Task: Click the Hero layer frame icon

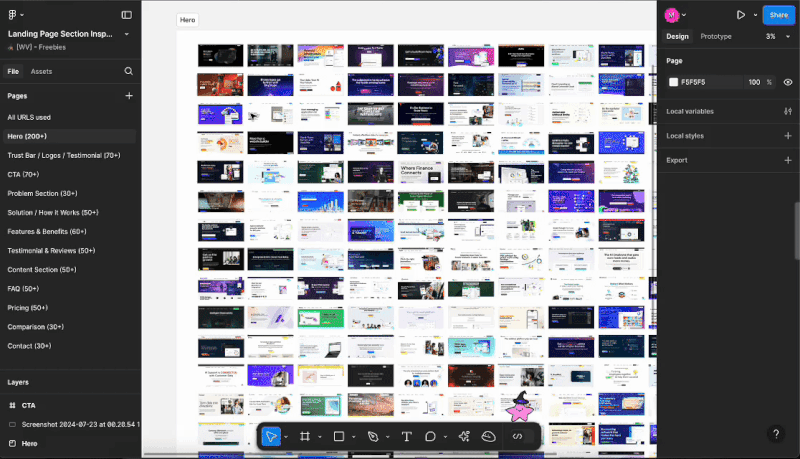Action: tap(12, 444)
